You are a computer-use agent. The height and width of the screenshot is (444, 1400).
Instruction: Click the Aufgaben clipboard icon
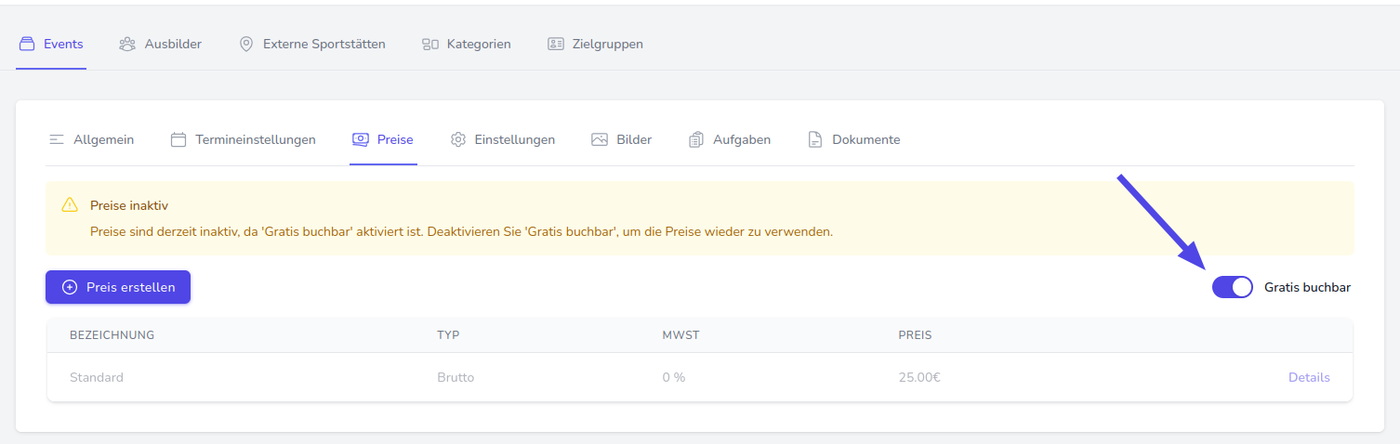tap(697, 140)
